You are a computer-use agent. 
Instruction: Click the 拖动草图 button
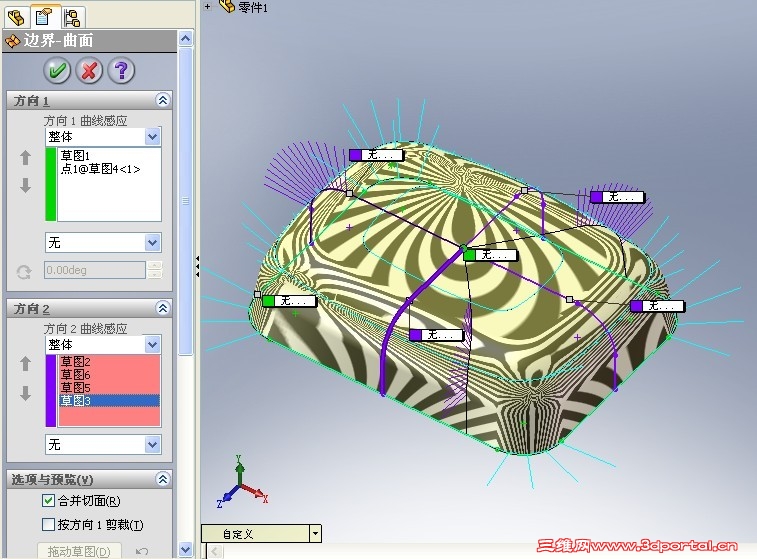click(x=79, y=551)
